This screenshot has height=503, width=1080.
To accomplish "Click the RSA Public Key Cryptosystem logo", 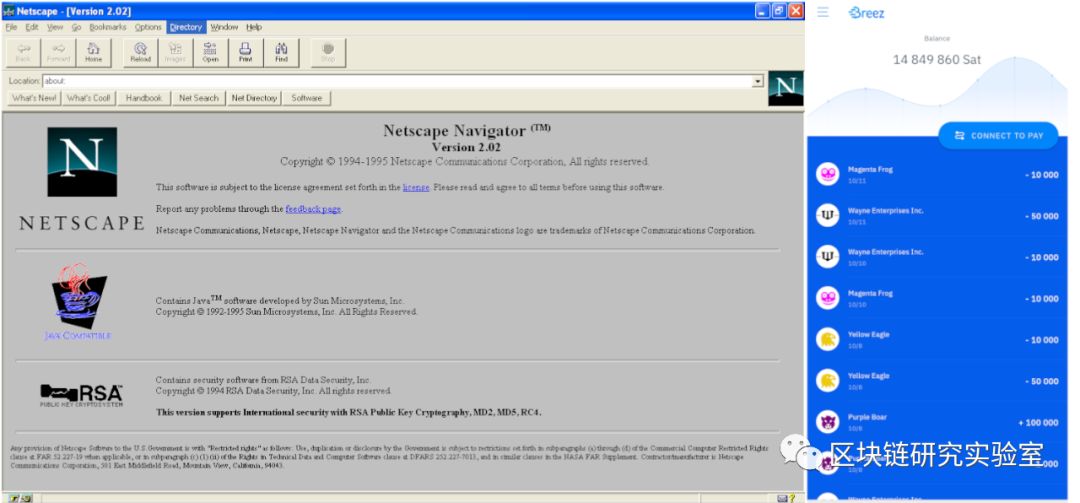I will (x=81, y=395).
